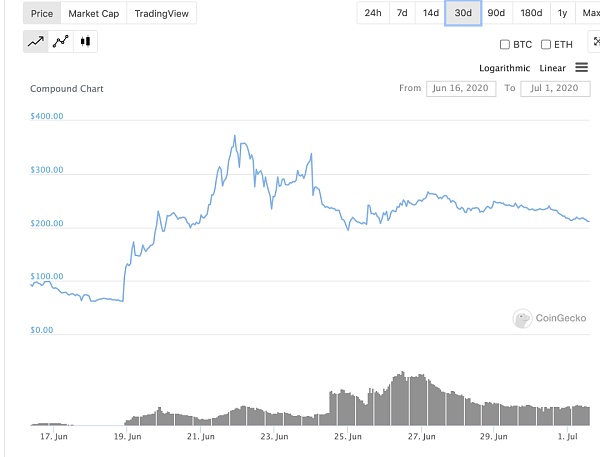Click the To date field
The image size is (600, 457).
[555, 88]
